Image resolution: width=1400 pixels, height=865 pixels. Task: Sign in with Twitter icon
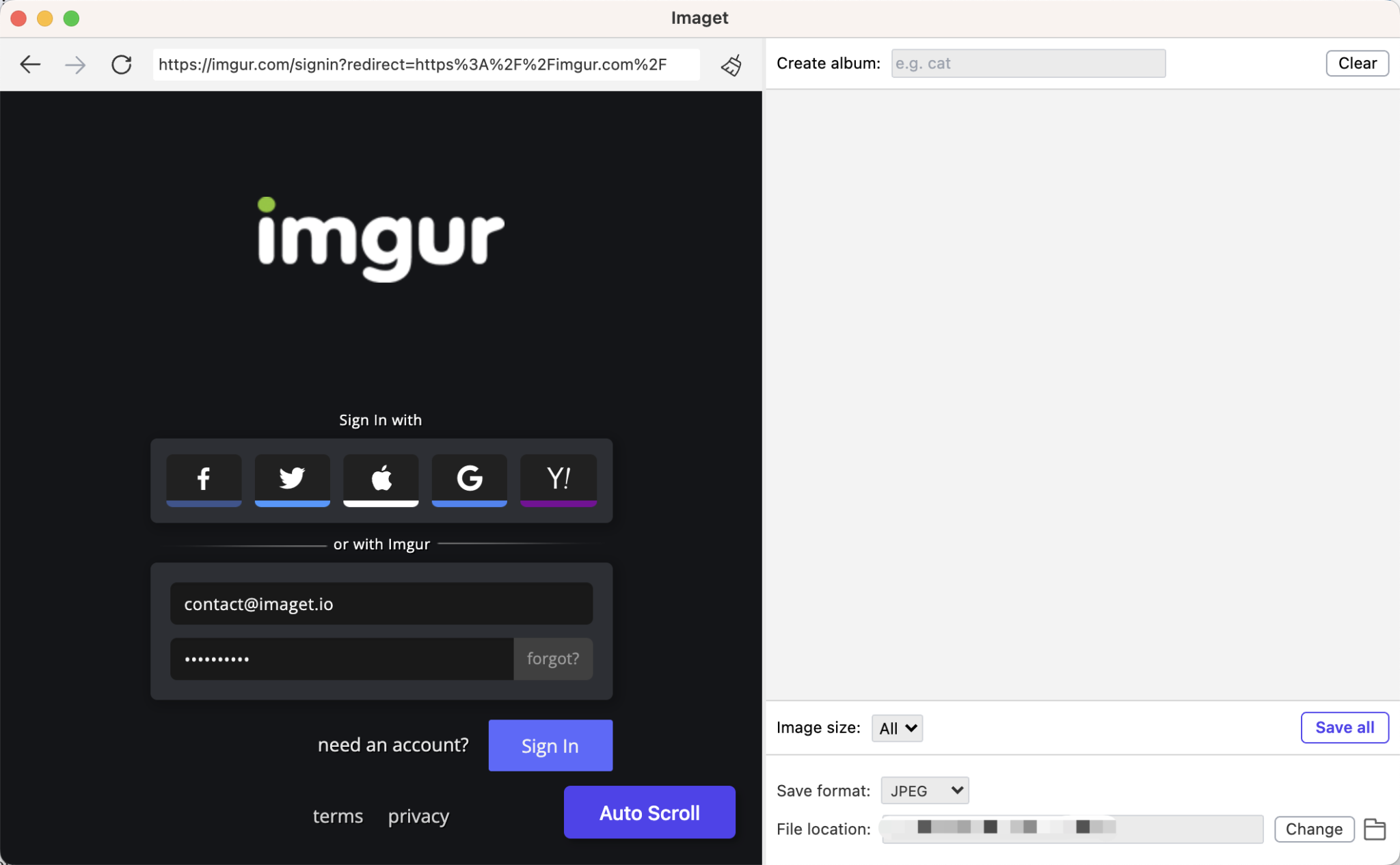point(292,479)
